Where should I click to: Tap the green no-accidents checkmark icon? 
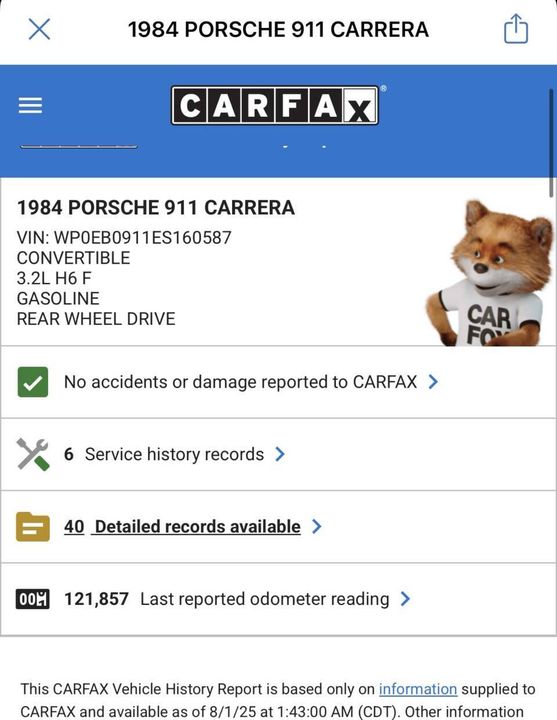[x=33, y=382]
